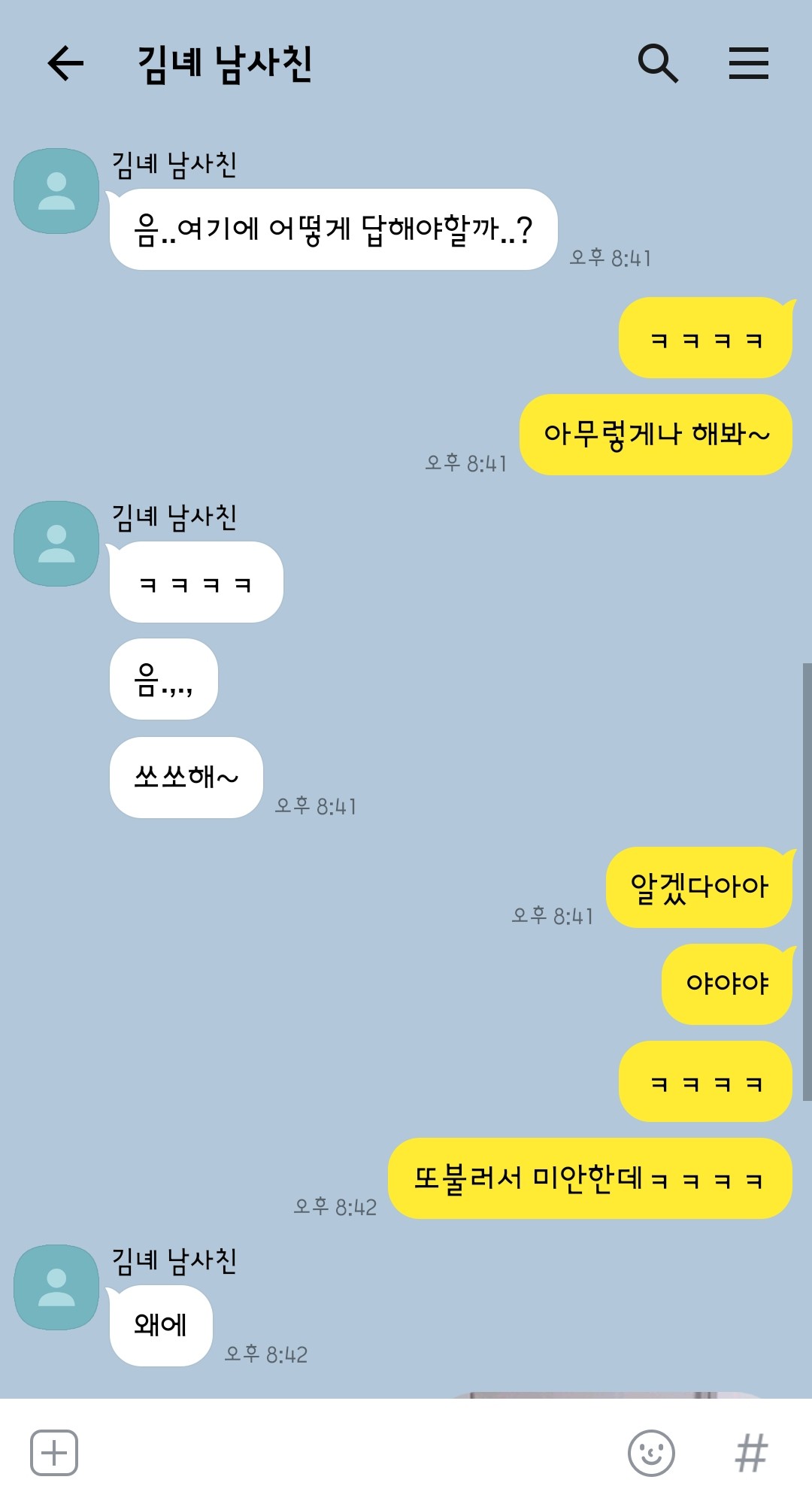Viewport: 812px width, 1507px height.
Task: Tap the avatar beside ㅋㅋㅋㅋ white bubble
Action: (57, 544)
